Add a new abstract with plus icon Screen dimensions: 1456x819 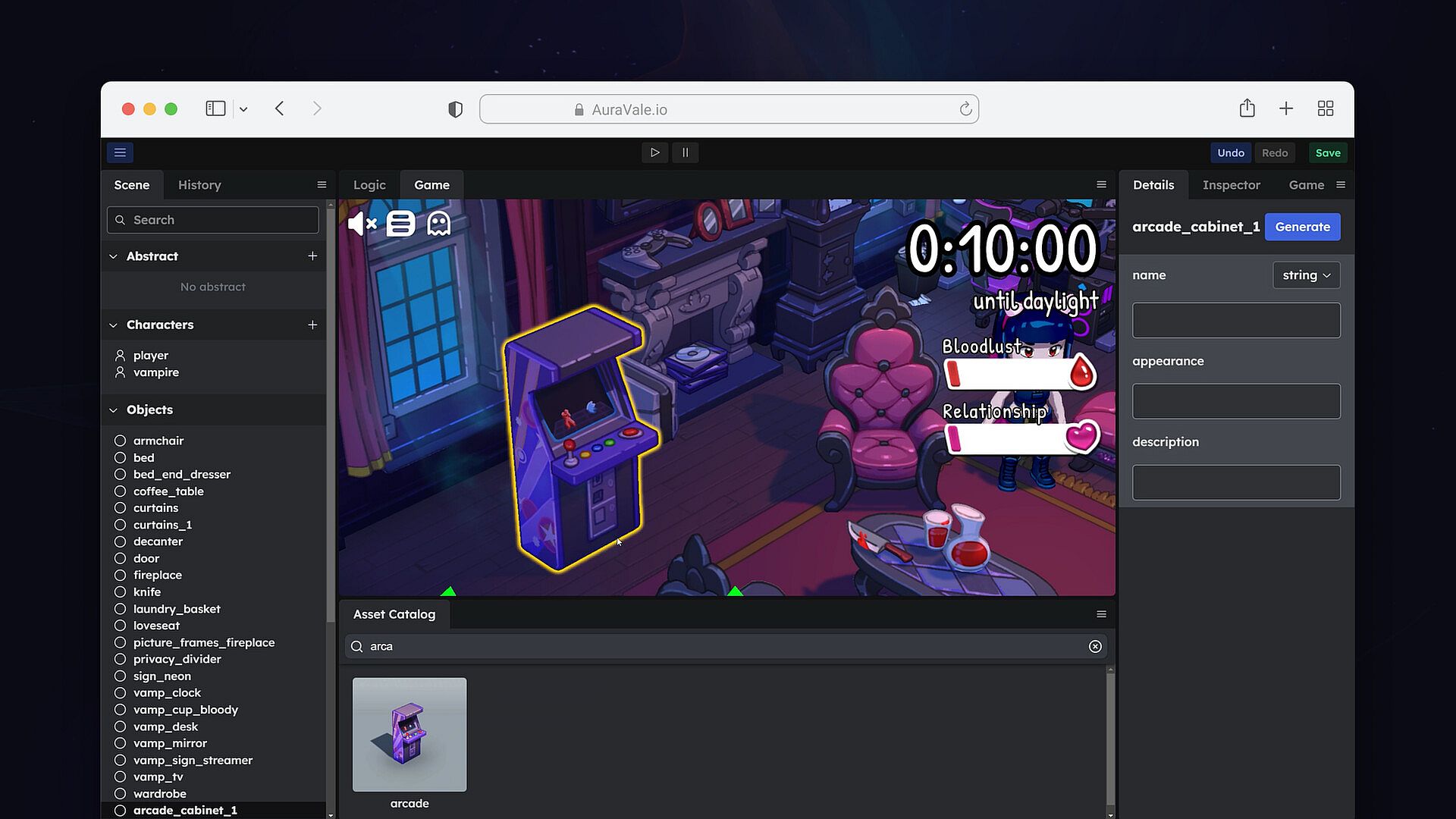click(312, 256)
